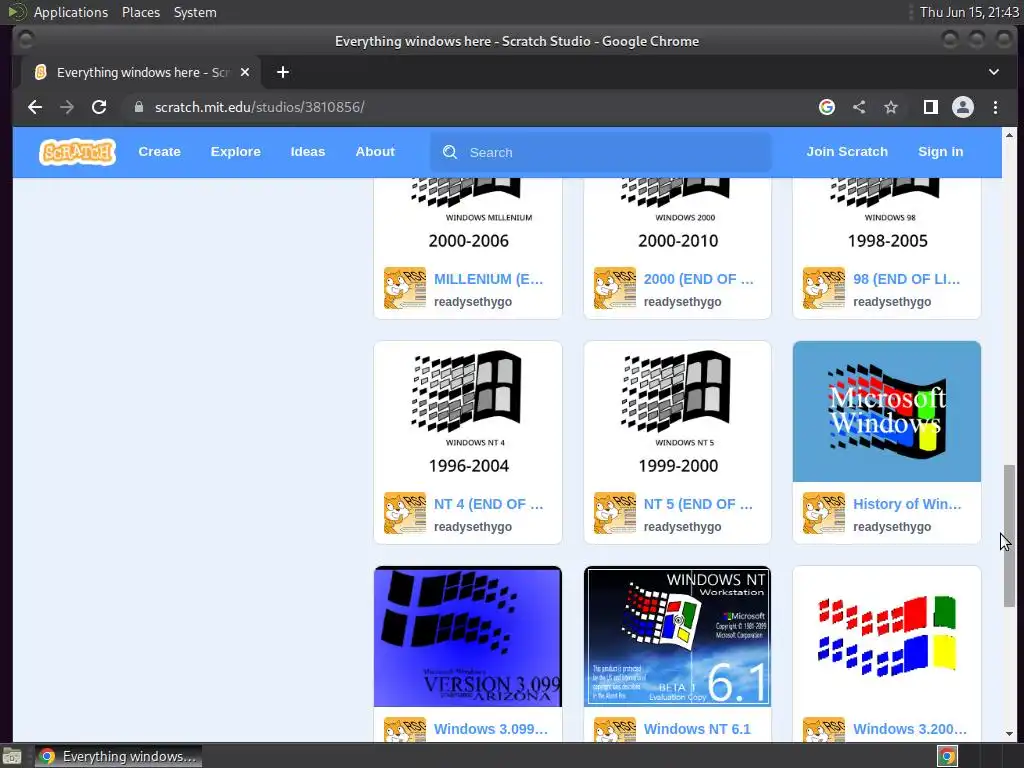Open the Version 3.099 Arizona thumbnail
The image size is (1024, 768).
468,637
